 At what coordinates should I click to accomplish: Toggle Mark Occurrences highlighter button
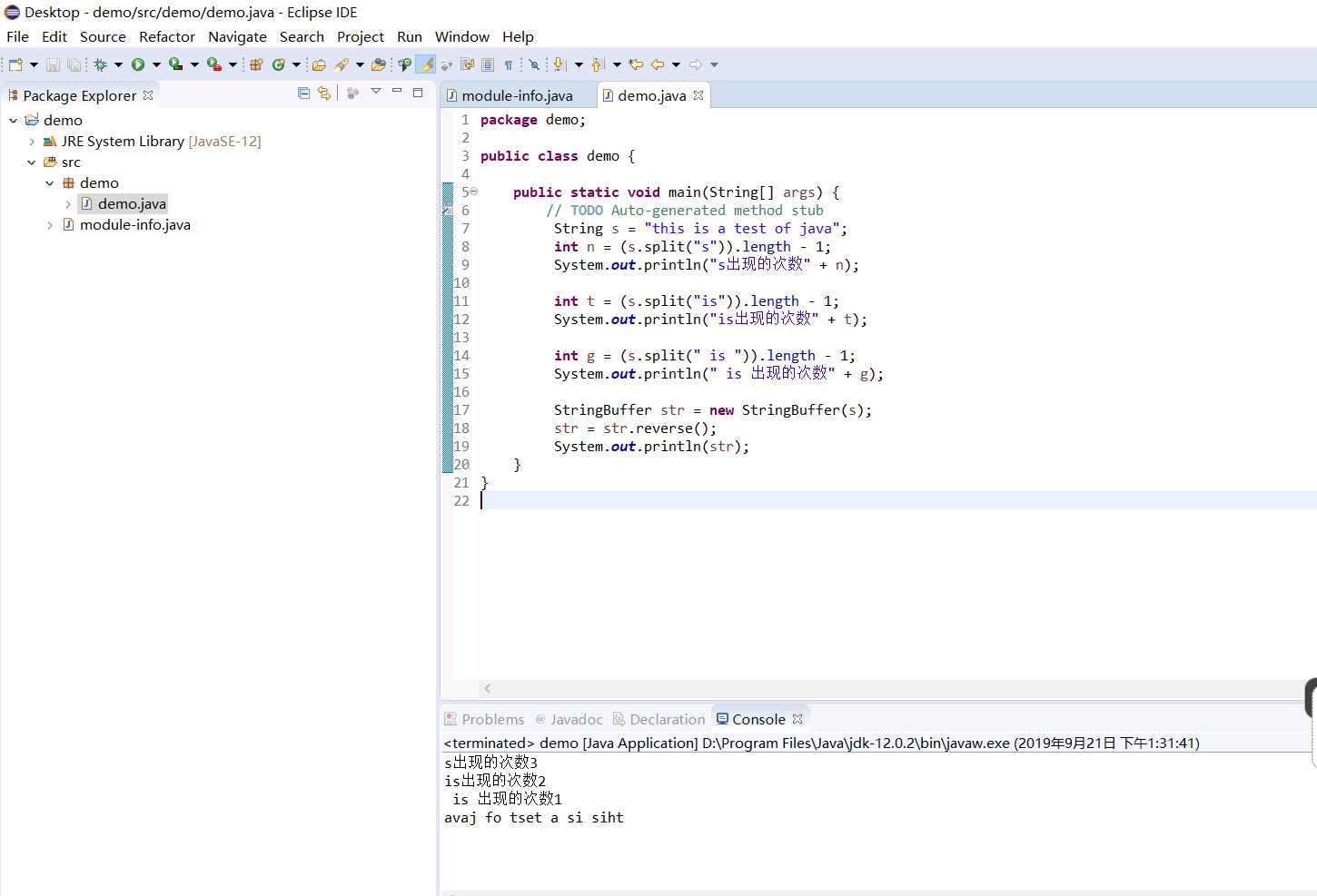(426, 64)
